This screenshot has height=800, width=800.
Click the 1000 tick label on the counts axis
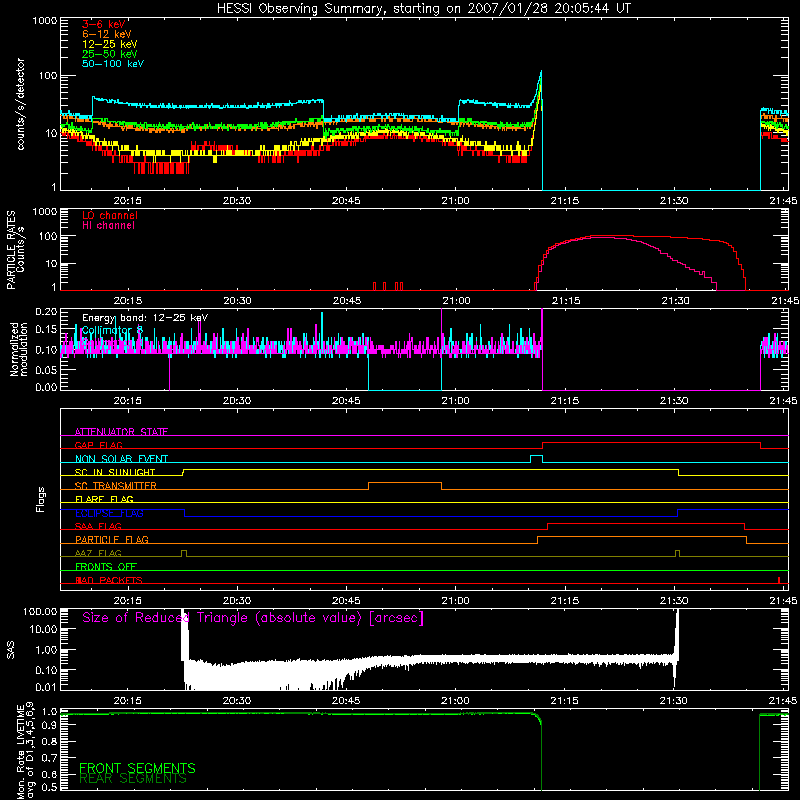tap(44, 21)
